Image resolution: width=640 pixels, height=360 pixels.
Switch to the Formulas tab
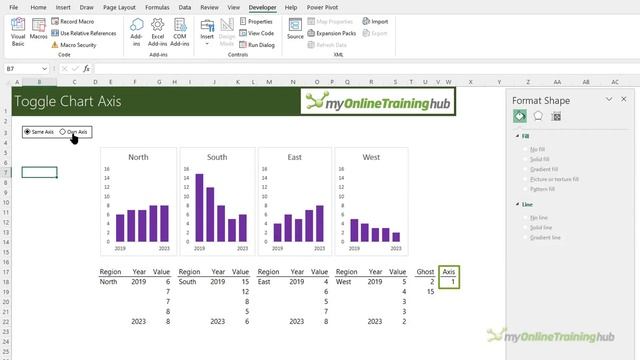coord(157,7)
